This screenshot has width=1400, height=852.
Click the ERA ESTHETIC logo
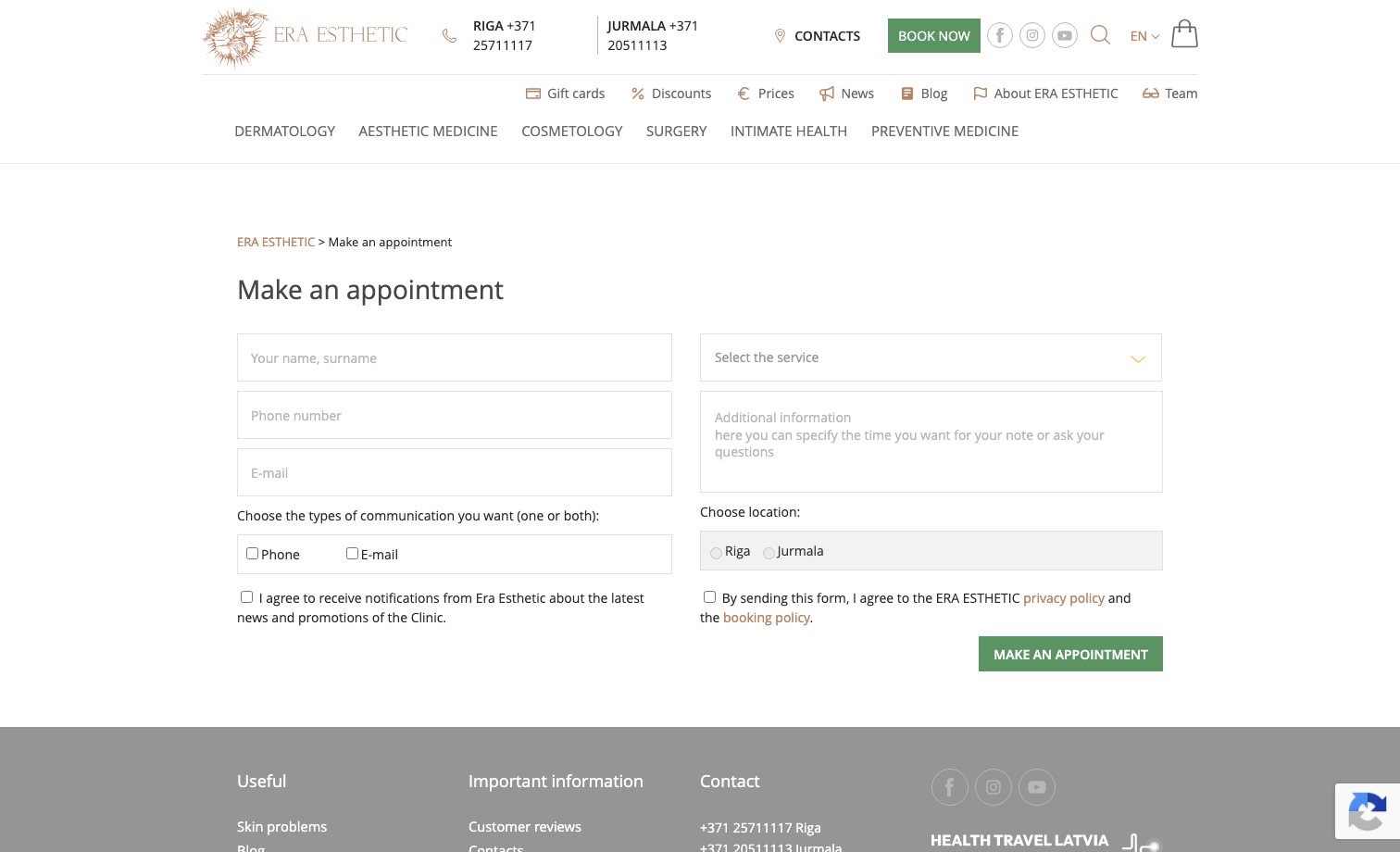[305, 36]
